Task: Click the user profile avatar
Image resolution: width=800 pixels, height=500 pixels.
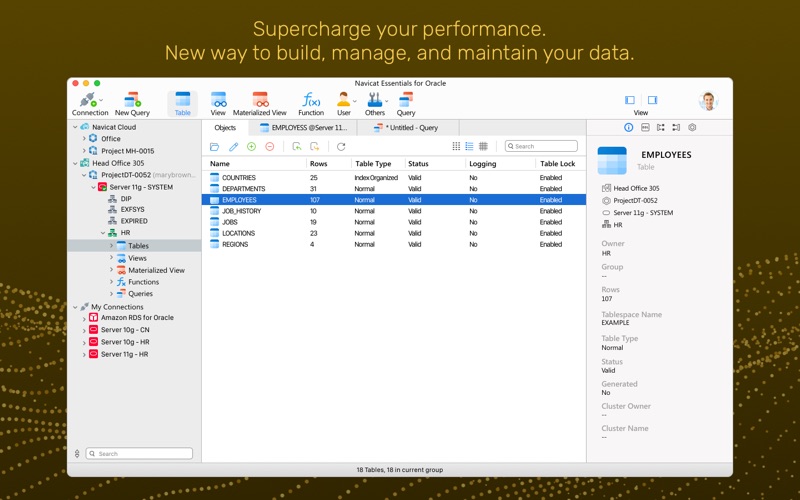Action: point(708,101)
